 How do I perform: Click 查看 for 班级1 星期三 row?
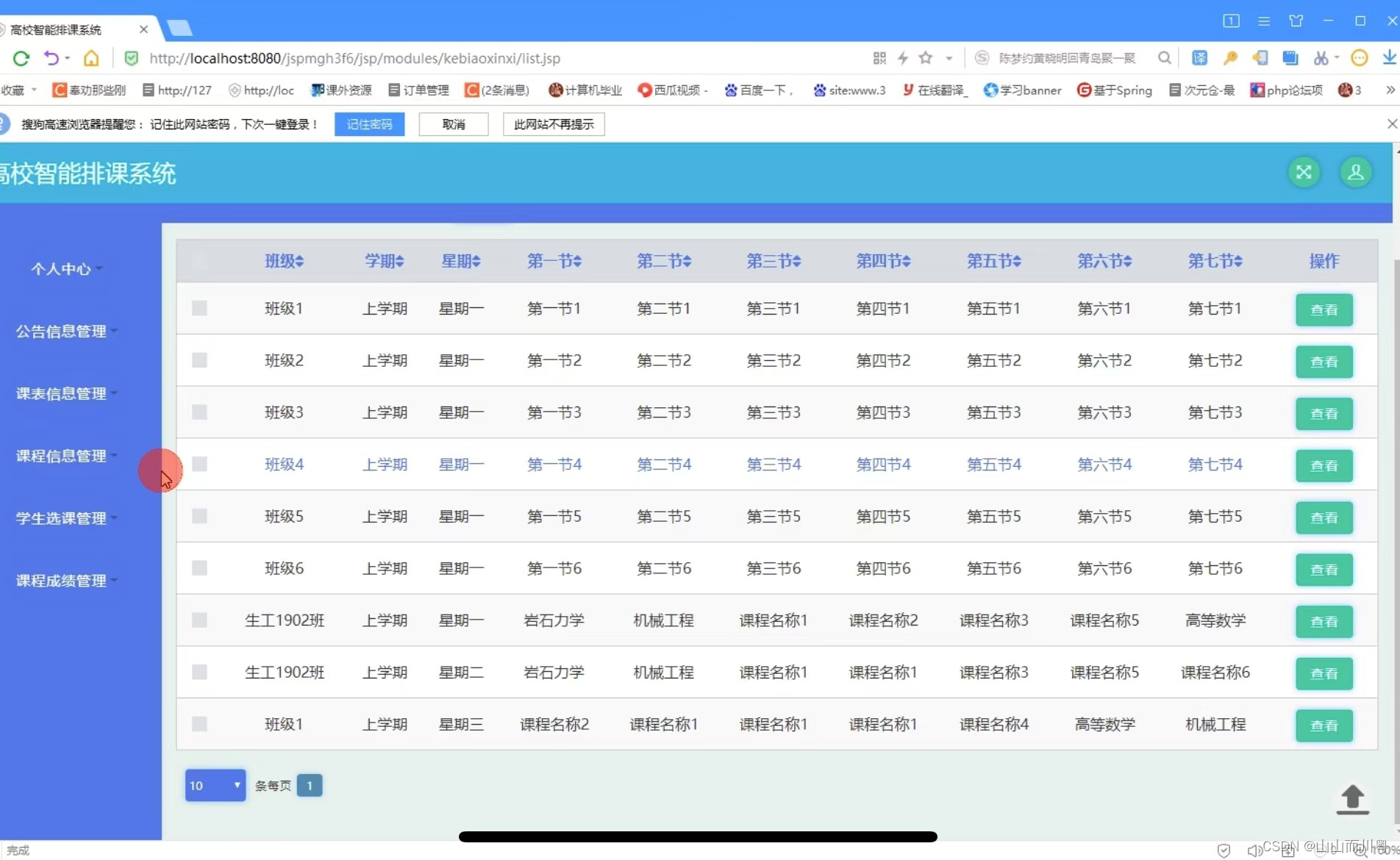1324,725
